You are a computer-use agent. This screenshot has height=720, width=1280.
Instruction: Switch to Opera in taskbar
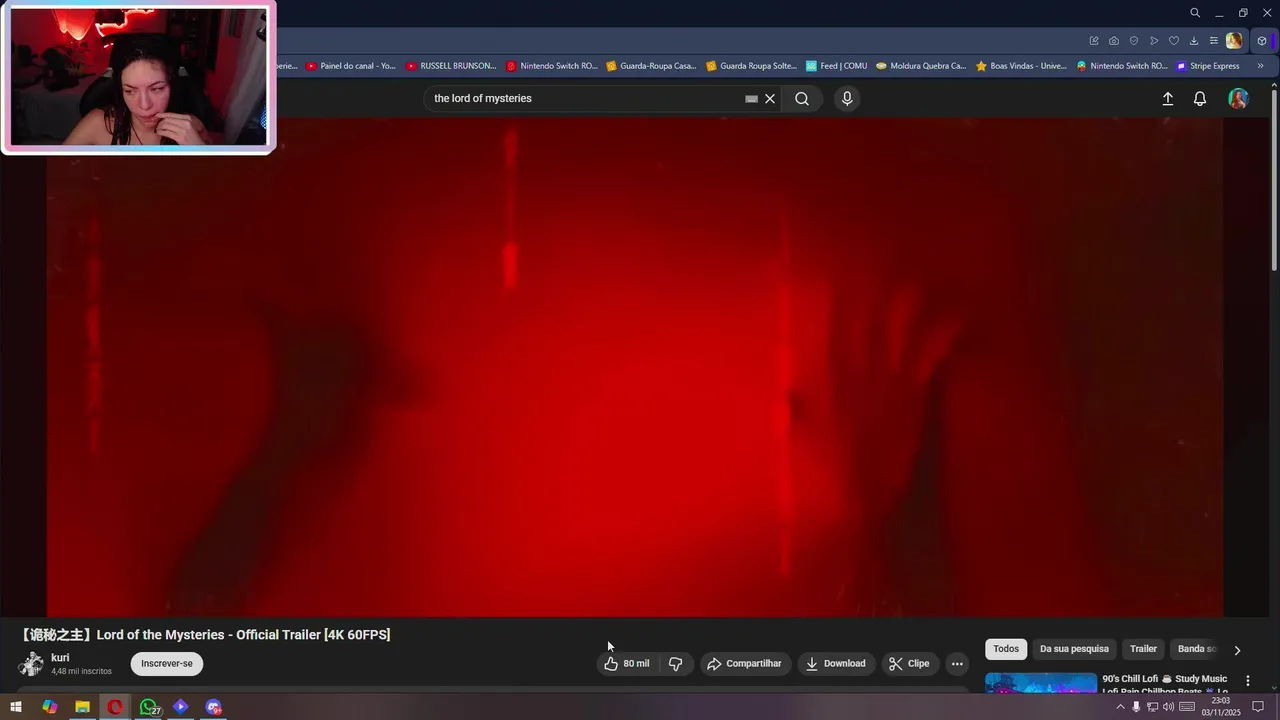coord(115,707)
